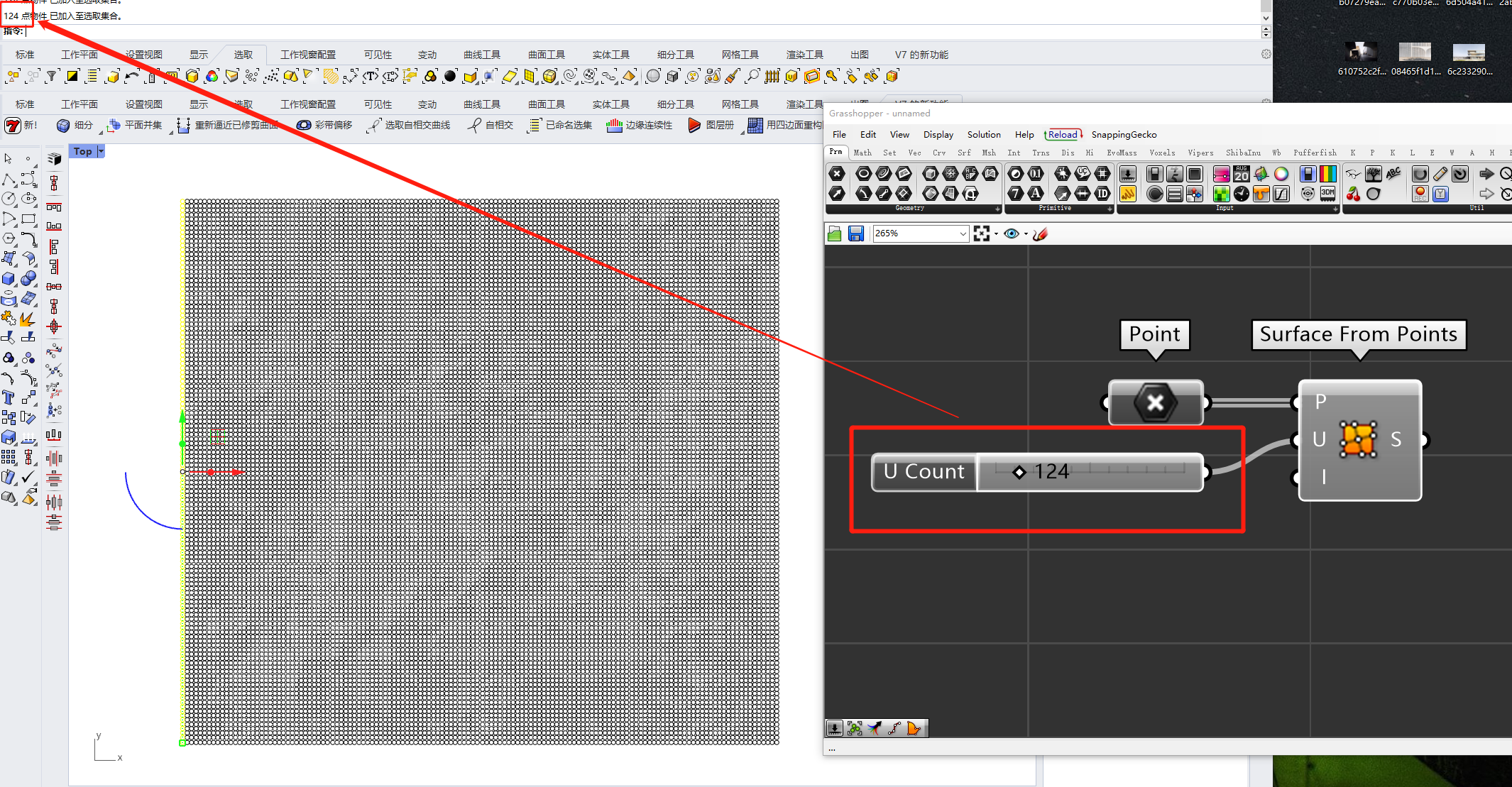Click the Calendar icon showing AUG 20
This screenshot has height=787, width=1512.
point(1241,174)
